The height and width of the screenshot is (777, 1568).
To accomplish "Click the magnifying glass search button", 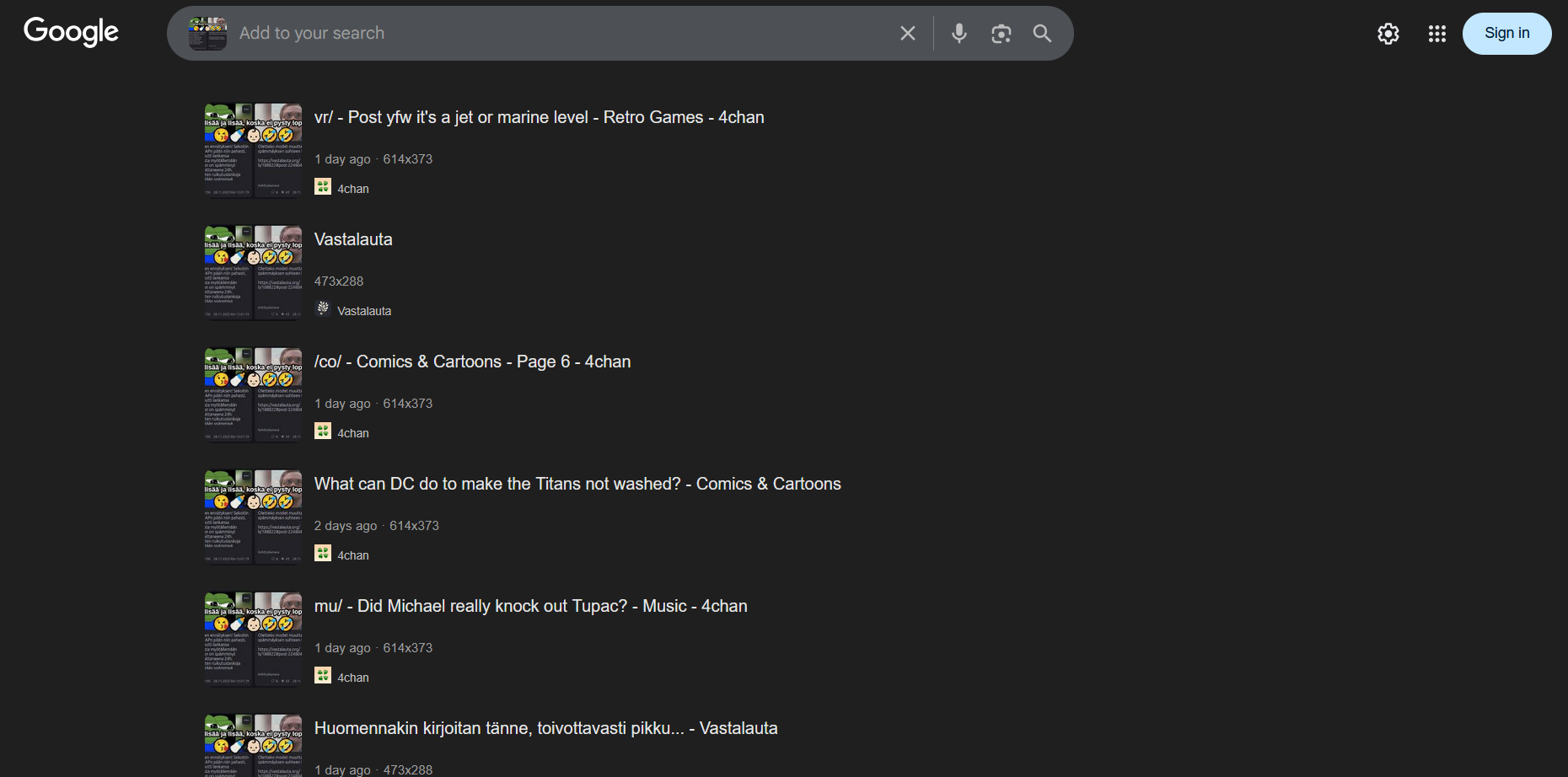I will pos(1042,33).
